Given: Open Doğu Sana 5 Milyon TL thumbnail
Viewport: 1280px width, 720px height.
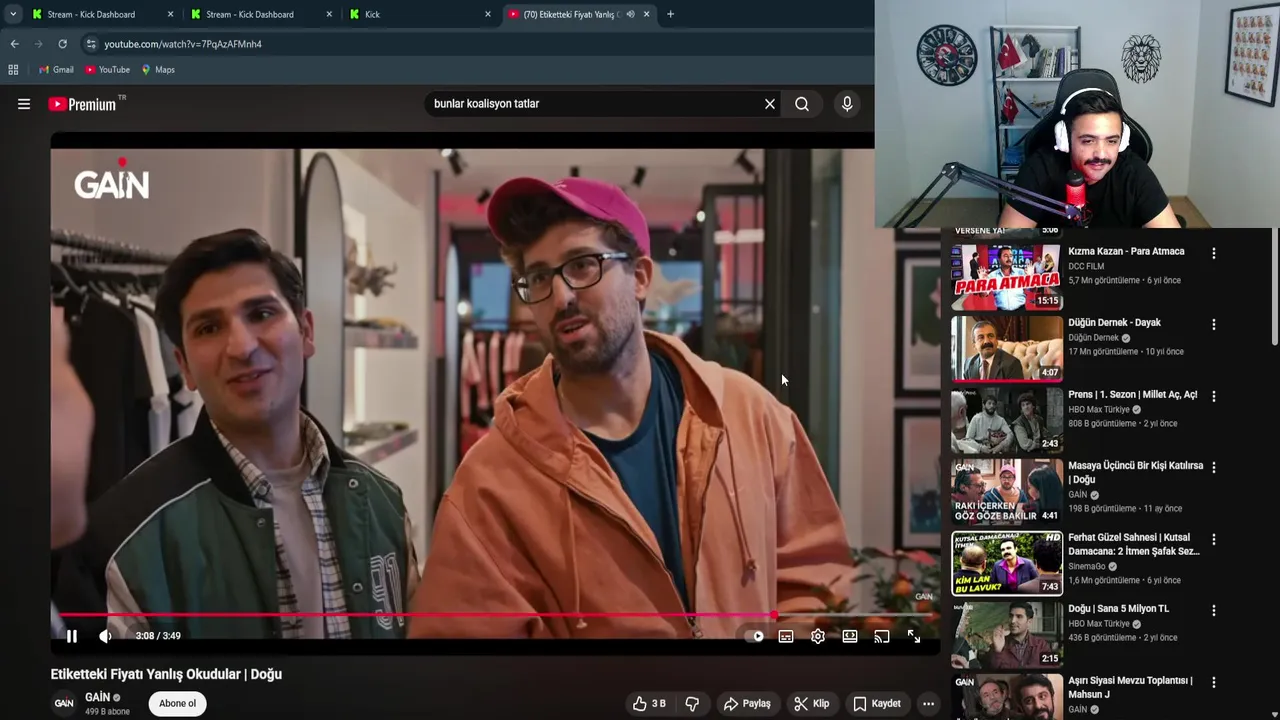Looking at the screenshot, I should [1007, 634].
